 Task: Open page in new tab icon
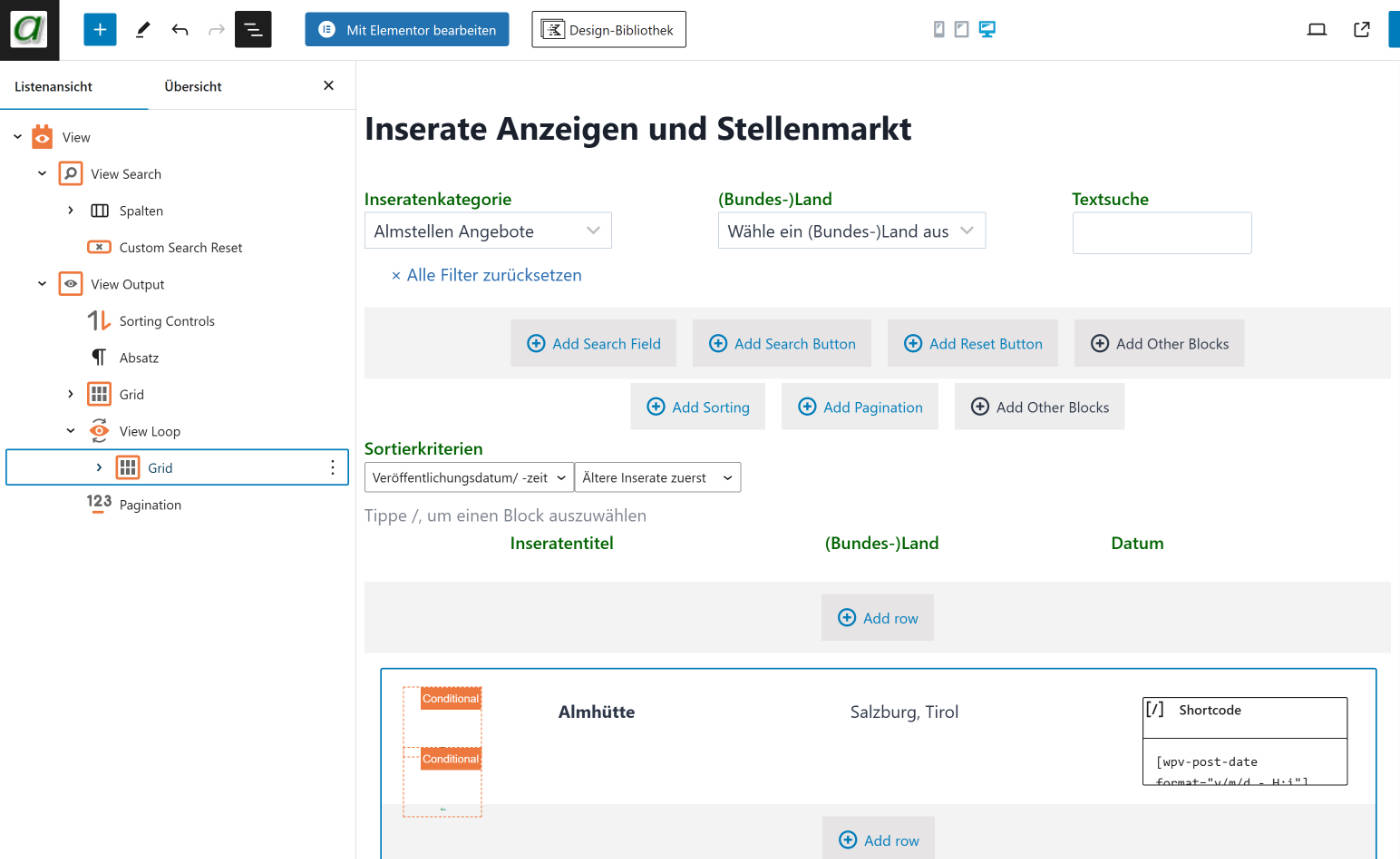(x=1362, y=30)
